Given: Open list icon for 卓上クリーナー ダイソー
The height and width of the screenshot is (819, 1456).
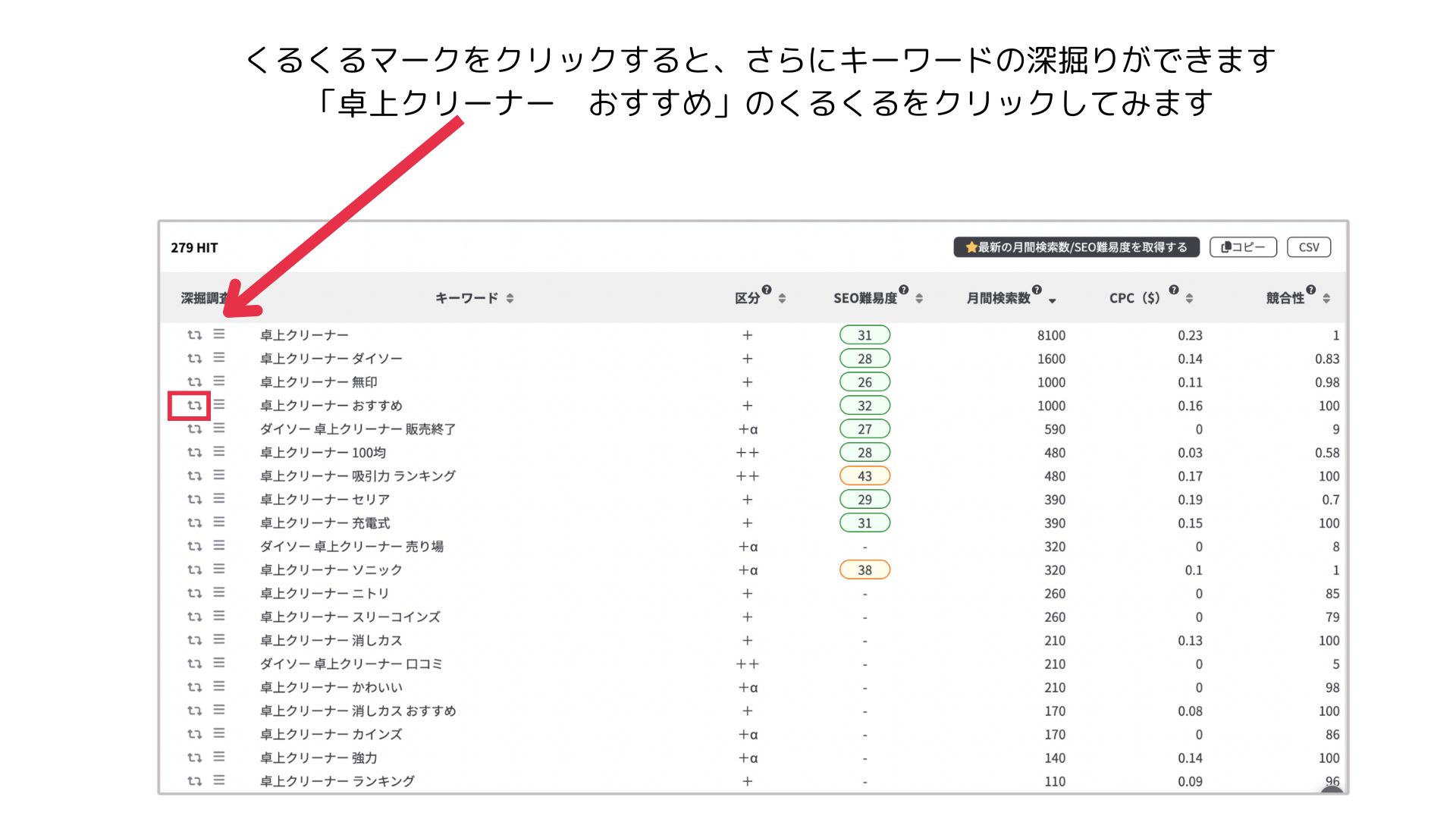Looking at the screenshot, I should [219, 358].
